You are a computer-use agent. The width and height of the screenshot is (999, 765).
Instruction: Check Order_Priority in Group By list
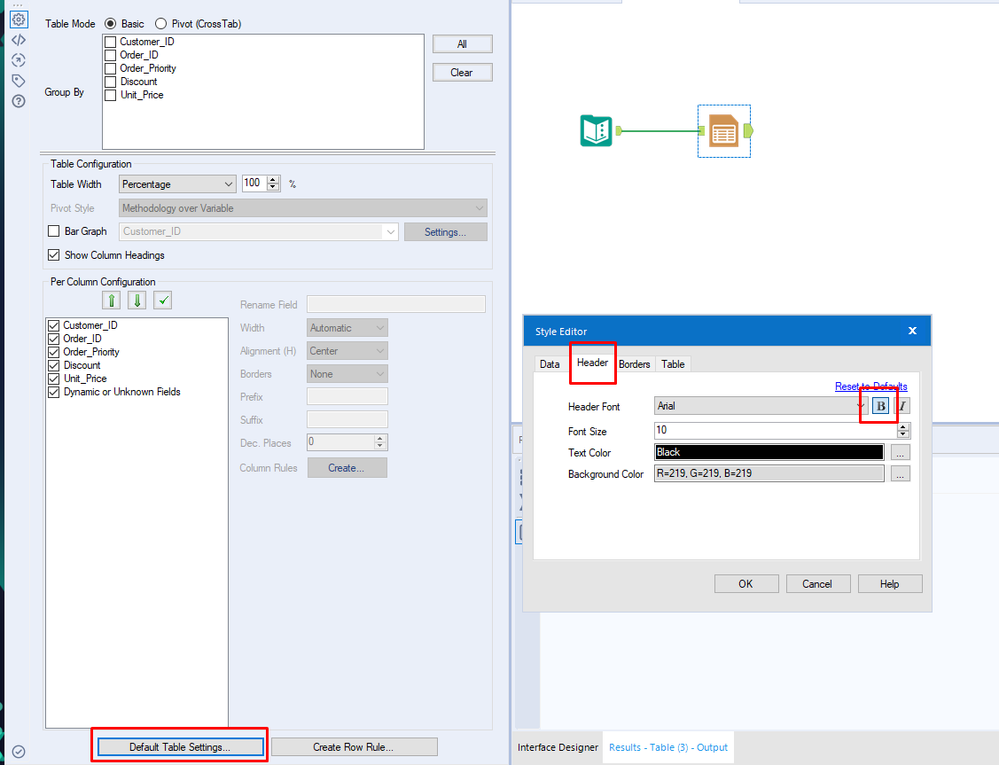coord(110,68)
